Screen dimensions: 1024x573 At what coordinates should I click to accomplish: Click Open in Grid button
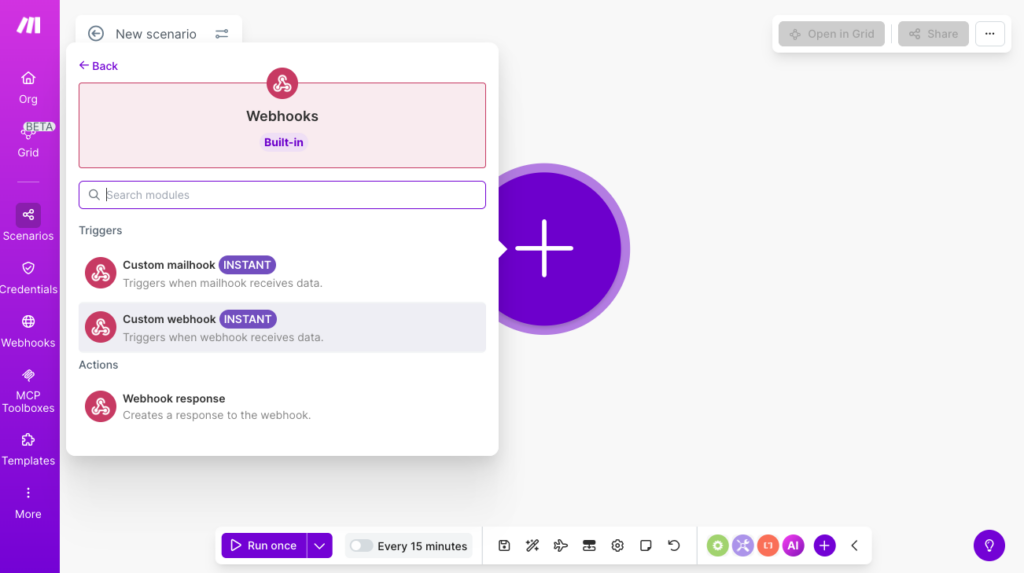(x=831, y=34)
